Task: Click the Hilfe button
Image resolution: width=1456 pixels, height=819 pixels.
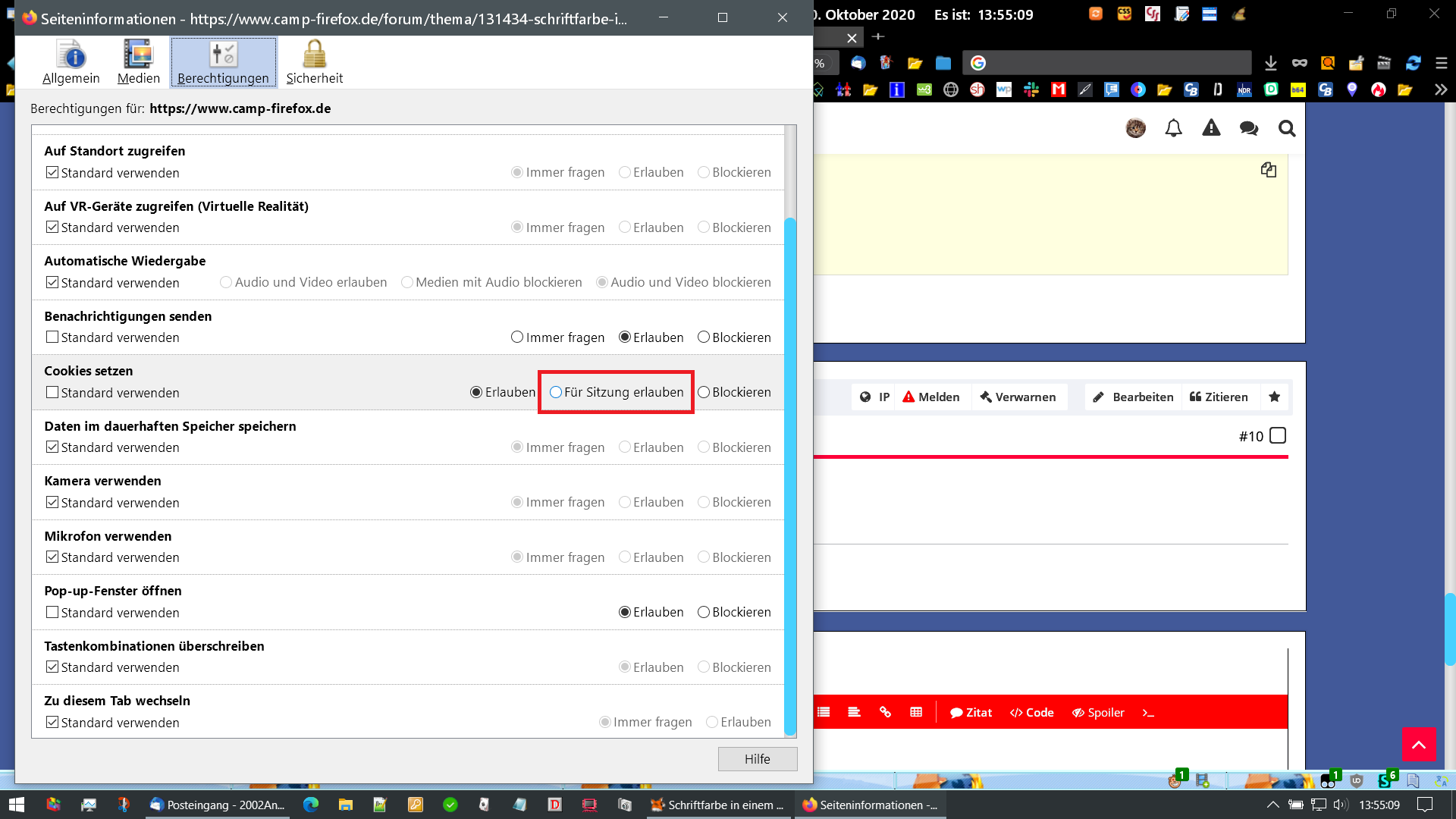Action: pos(757,759)
